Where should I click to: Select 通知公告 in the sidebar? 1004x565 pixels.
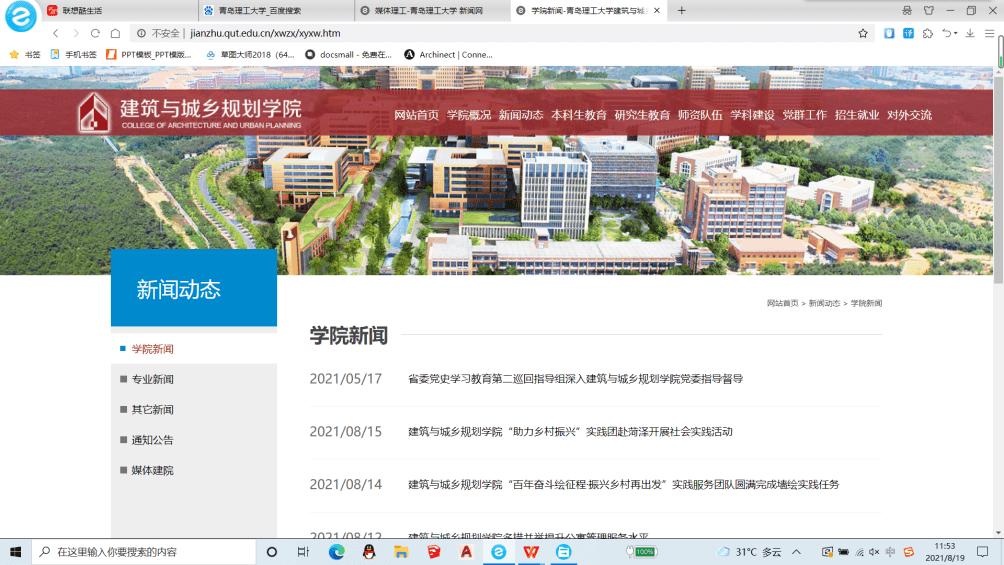152,440
